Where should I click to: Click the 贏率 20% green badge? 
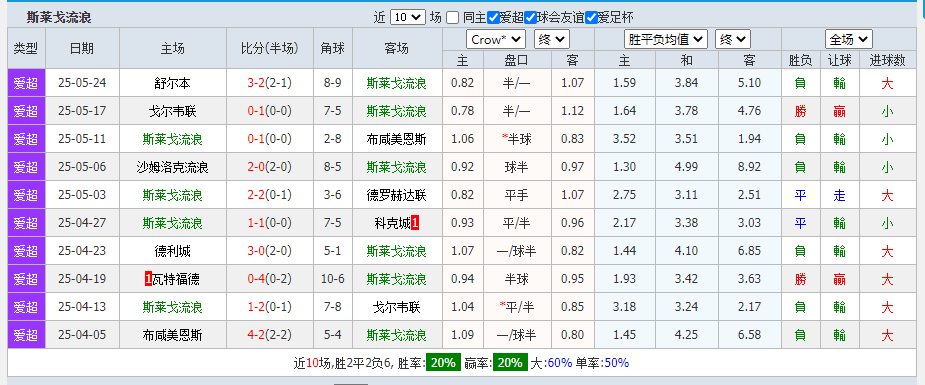coord(510,363)
